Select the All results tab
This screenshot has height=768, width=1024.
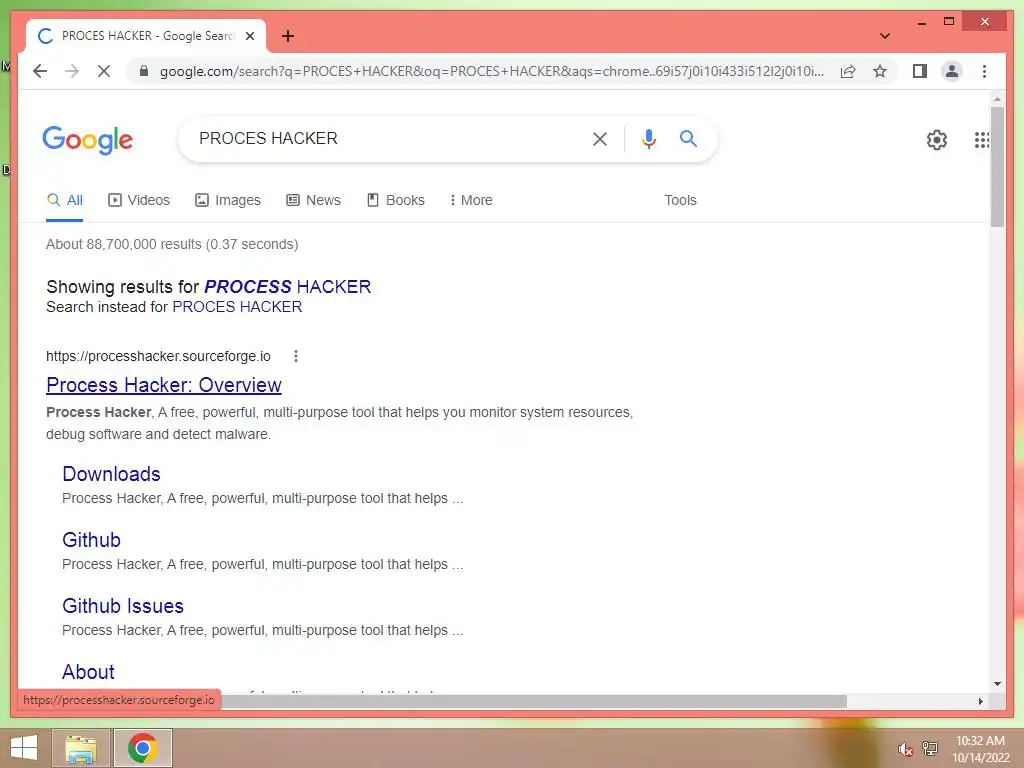[65, 200]
